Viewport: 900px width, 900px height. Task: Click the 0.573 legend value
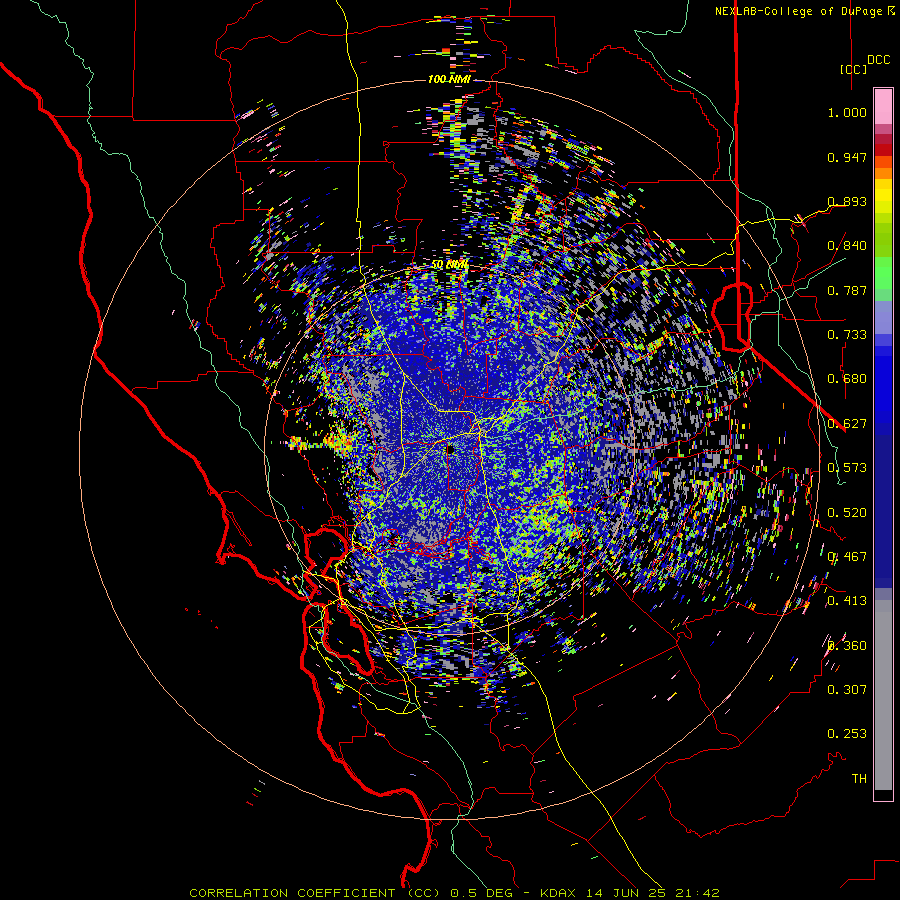pyautogui.click(x=847, y=468)
